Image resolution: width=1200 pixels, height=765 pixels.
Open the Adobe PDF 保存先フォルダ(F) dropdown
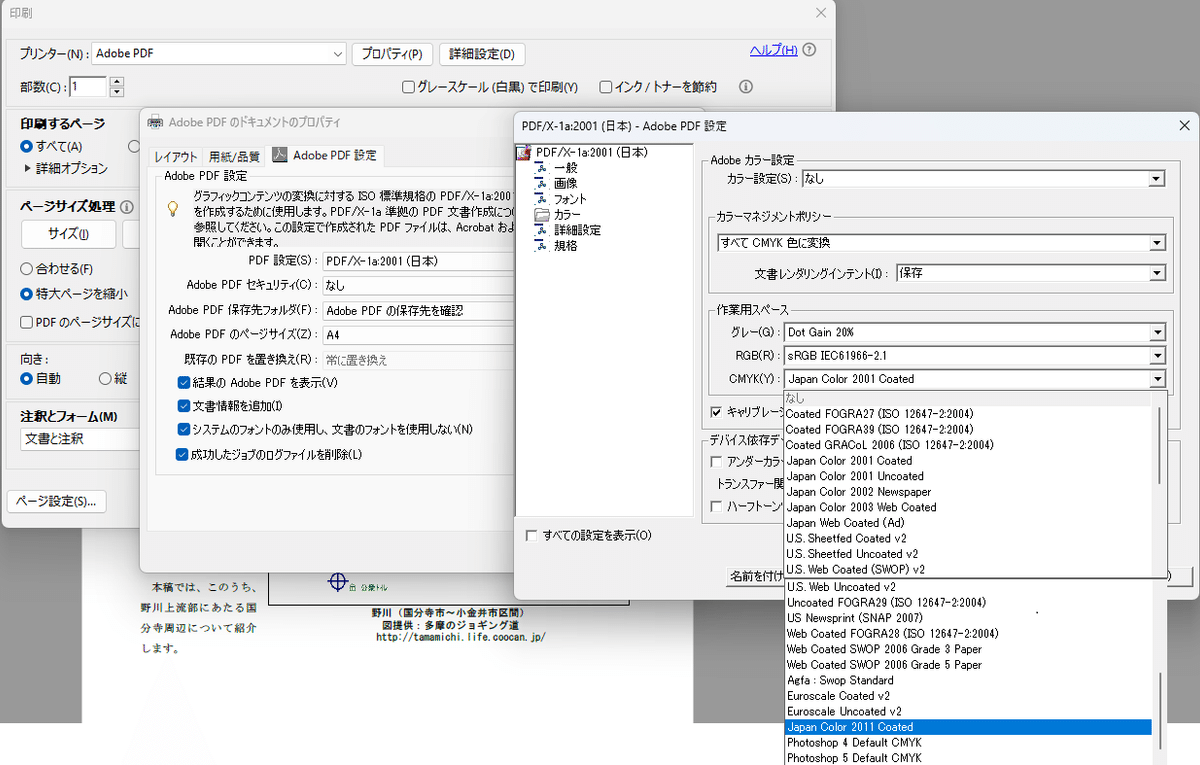pyautogui.click(x=418, y=310)
